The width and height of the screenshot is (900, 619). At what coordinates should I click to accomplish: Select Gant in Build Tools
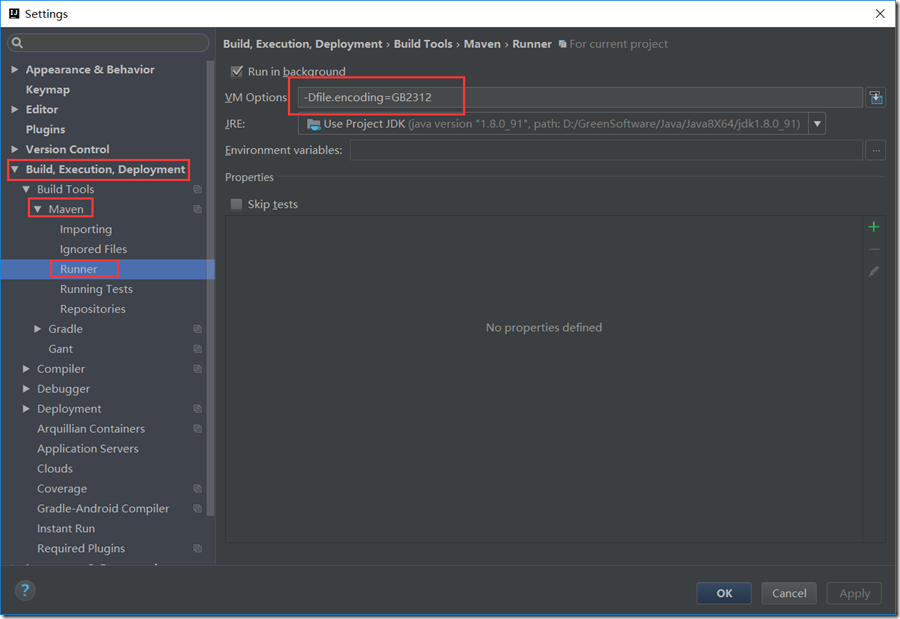[x=60, y=349]
